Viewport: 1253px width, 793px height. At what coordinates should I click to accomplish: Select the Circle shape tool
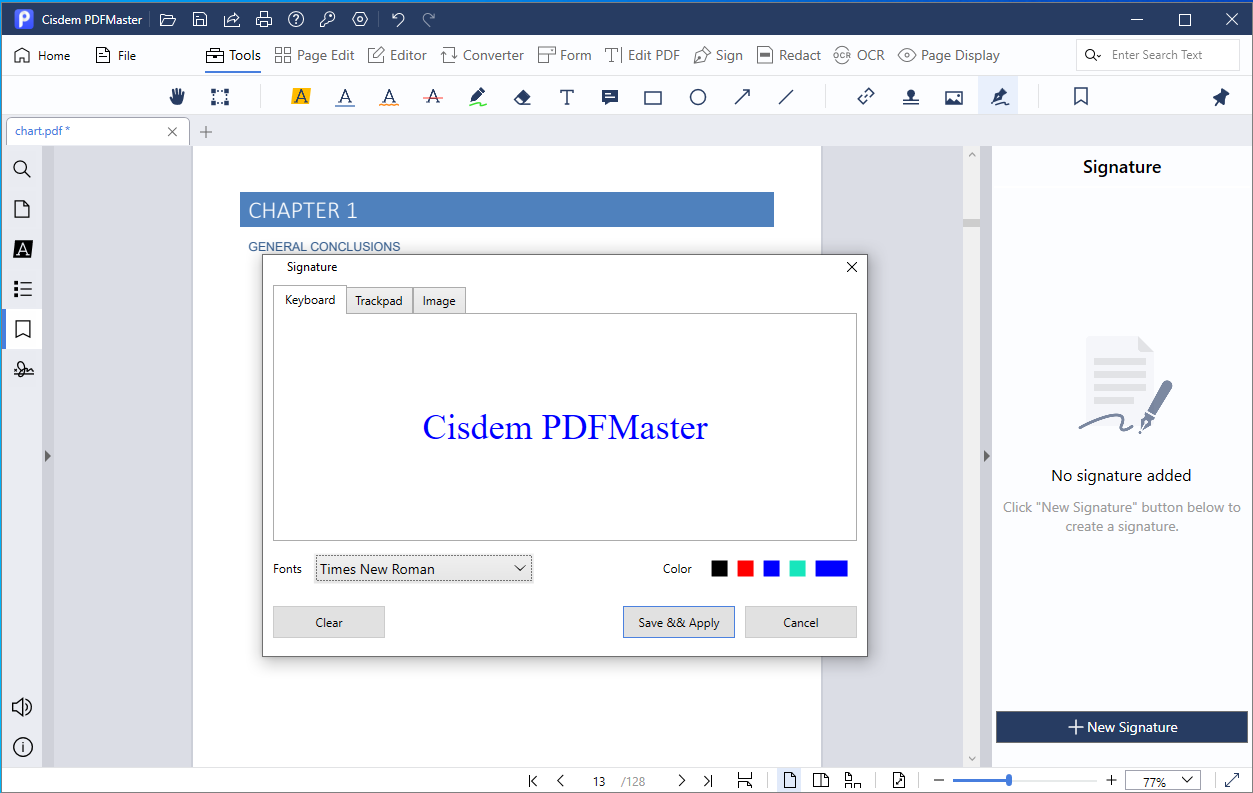(698, 97)
